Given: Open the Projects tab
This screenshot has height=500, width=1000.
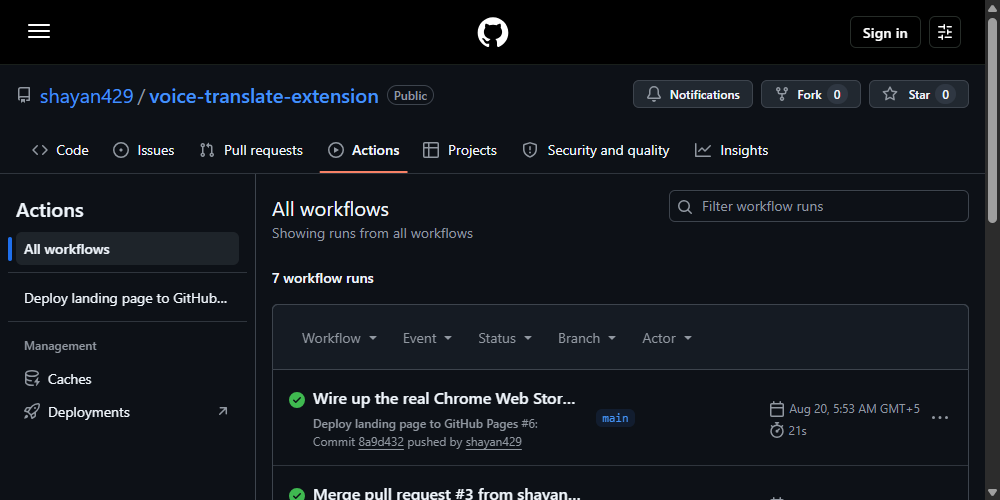Looking at the screenshot, I should [x=460, y=151].
